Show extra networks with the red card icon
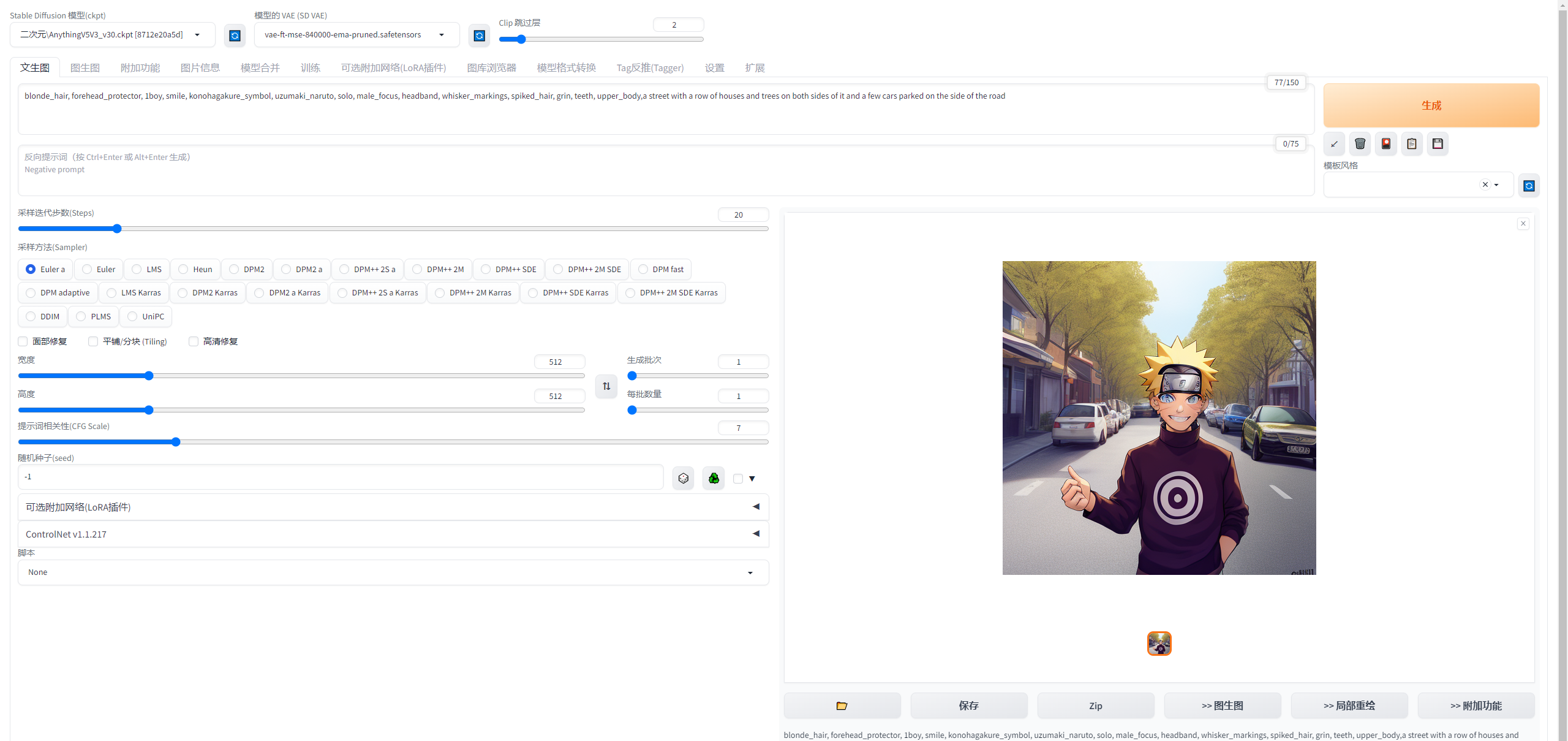The image size is (1568, 741). [1386, 144]
